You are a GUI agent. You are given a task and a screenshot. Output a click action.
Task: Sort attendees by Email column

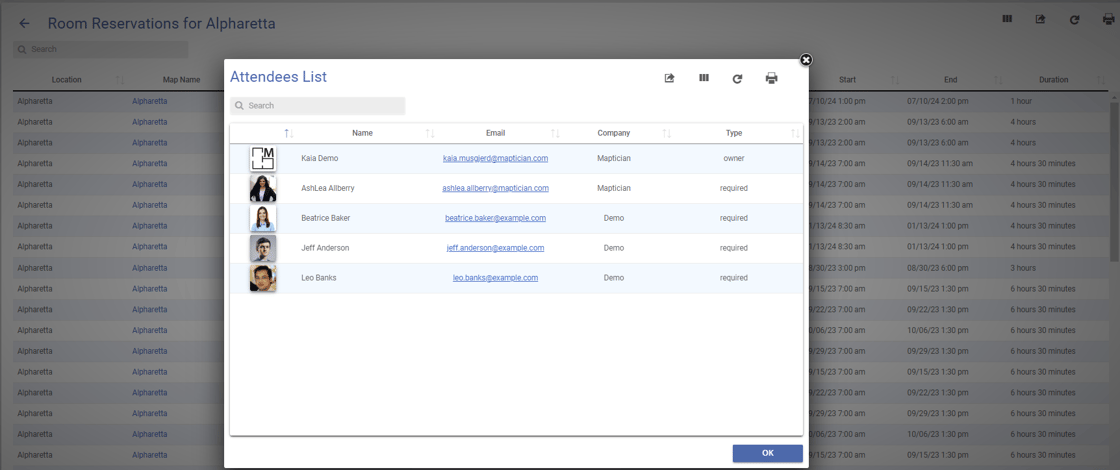click(x=495, y=133)
